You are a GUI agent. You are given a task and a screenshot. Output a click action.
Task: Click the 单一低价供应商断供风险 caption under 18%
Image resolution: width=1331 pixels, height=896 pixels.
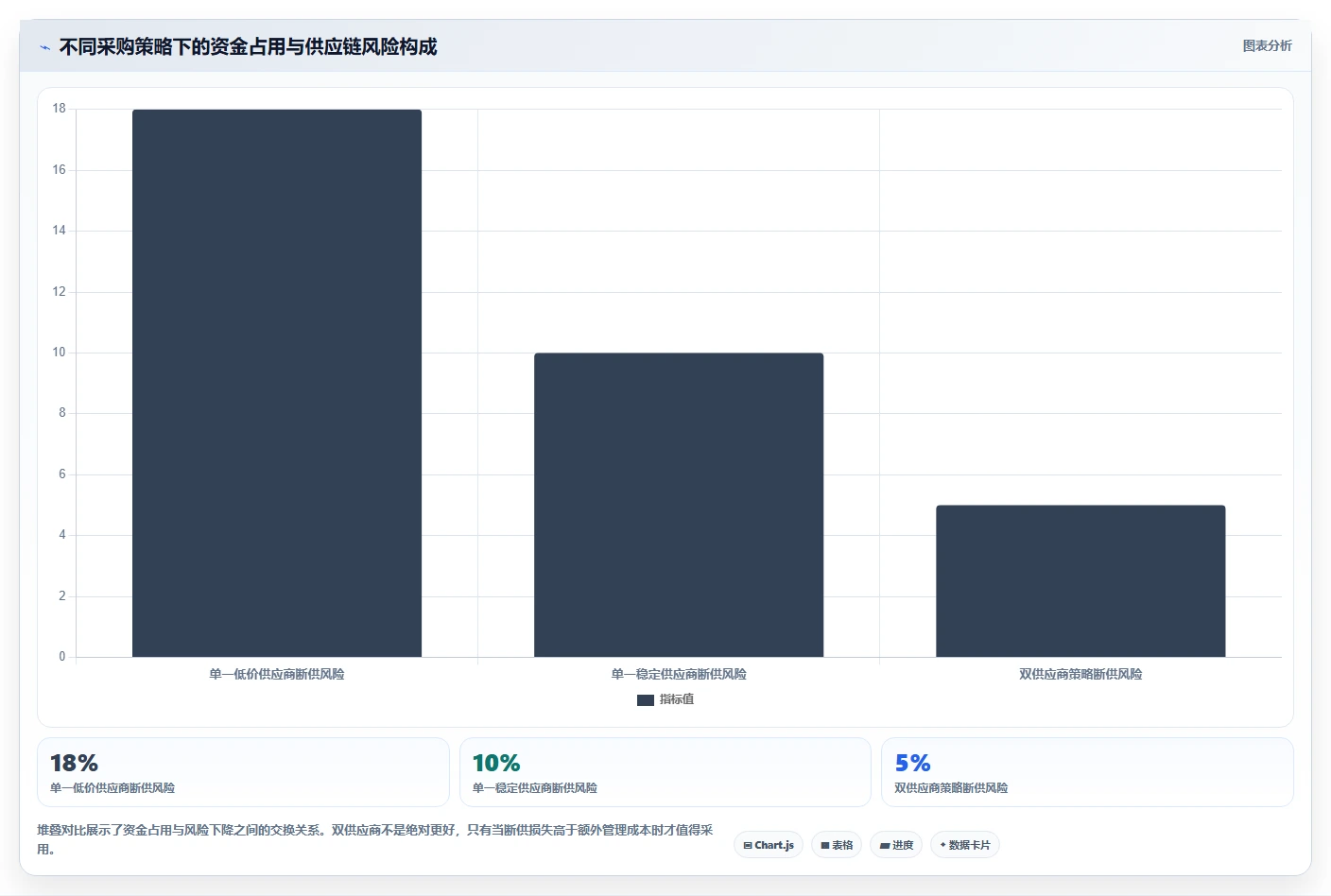click(112, 787)
